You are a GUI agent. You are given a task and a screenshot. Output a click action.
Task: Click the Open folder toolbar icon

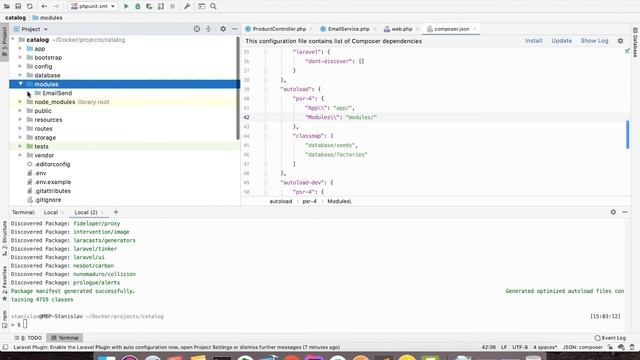7,6
